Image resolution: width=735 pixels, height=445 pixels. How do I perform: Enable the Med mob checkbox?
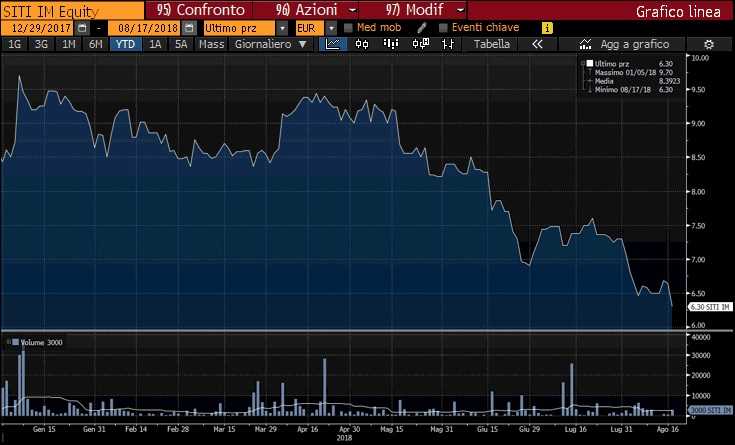[348, 28]
